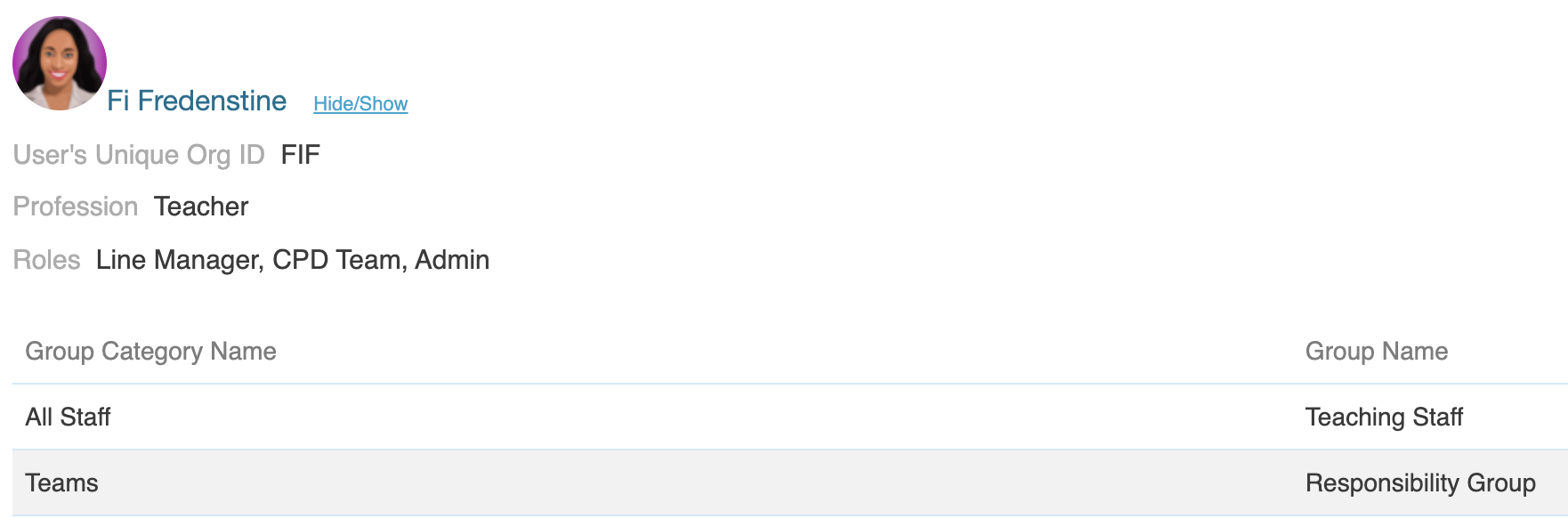Click the shaded Teams table row
1568x527 pixels.
pos(790,483)
